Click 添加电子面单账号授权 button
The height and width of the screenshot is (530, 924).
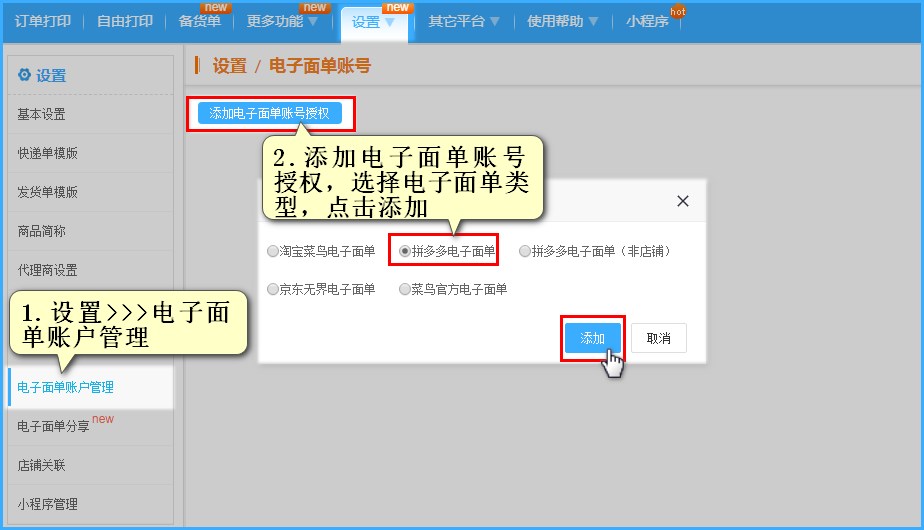click(x=269, y=114)
